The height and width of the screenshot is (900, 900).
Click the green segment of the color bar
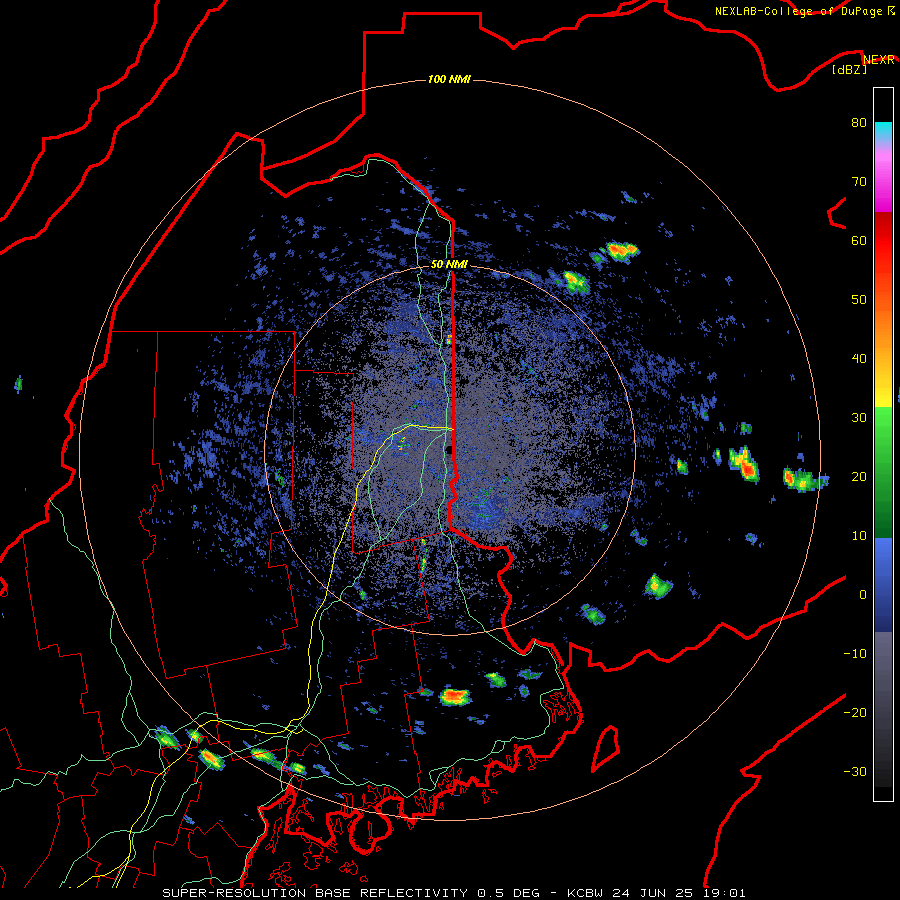click(x=883, y=472)
